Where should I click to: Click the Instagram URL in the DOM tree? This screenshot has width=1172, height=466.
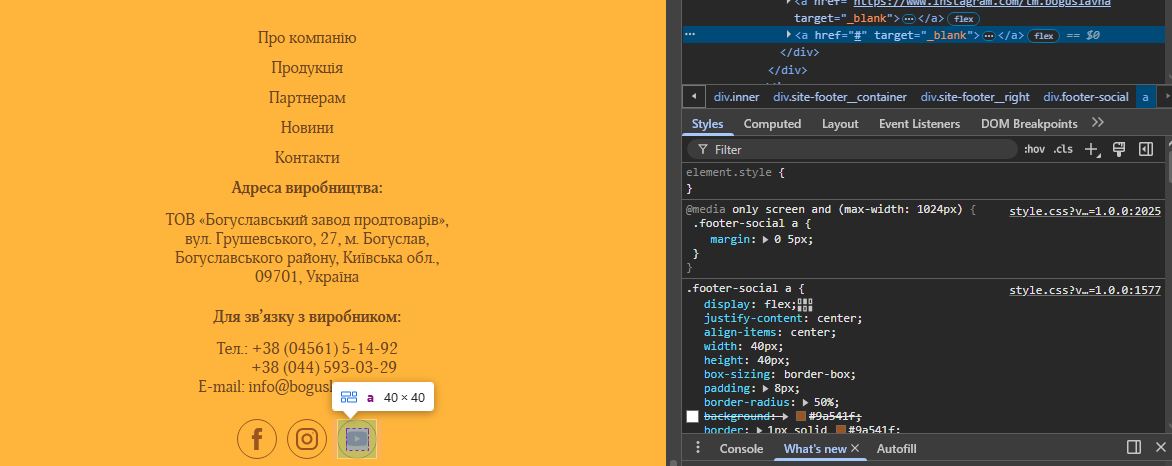coord(981,4)
